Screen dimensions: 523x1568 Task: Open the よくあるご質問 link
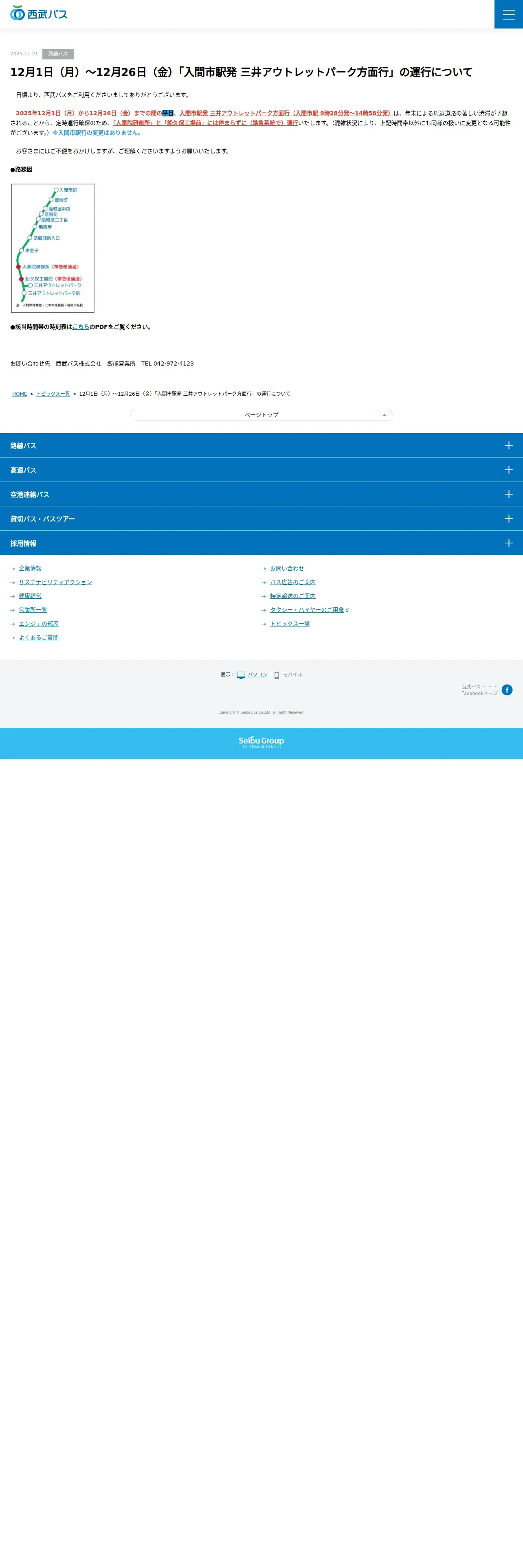(39, 638)
